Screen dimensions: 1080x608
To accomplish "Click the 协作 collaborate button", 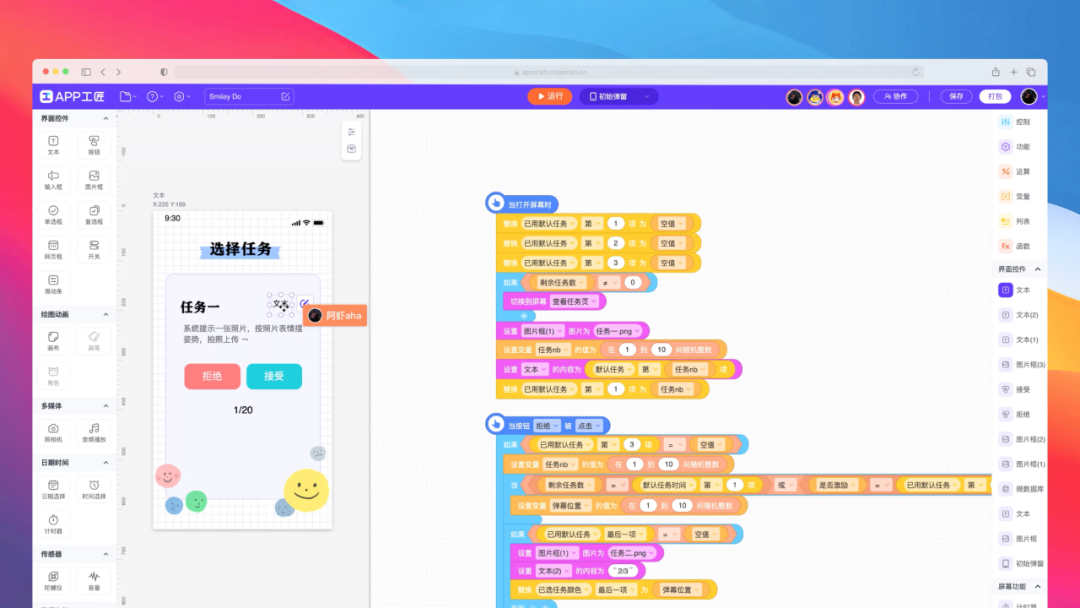I will pos(895,96).
